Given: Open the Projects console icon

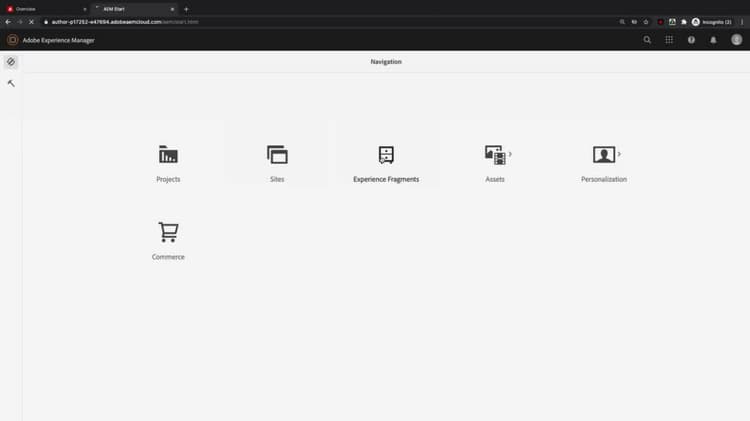Looking at the screenshot, I should pos(168,155).
